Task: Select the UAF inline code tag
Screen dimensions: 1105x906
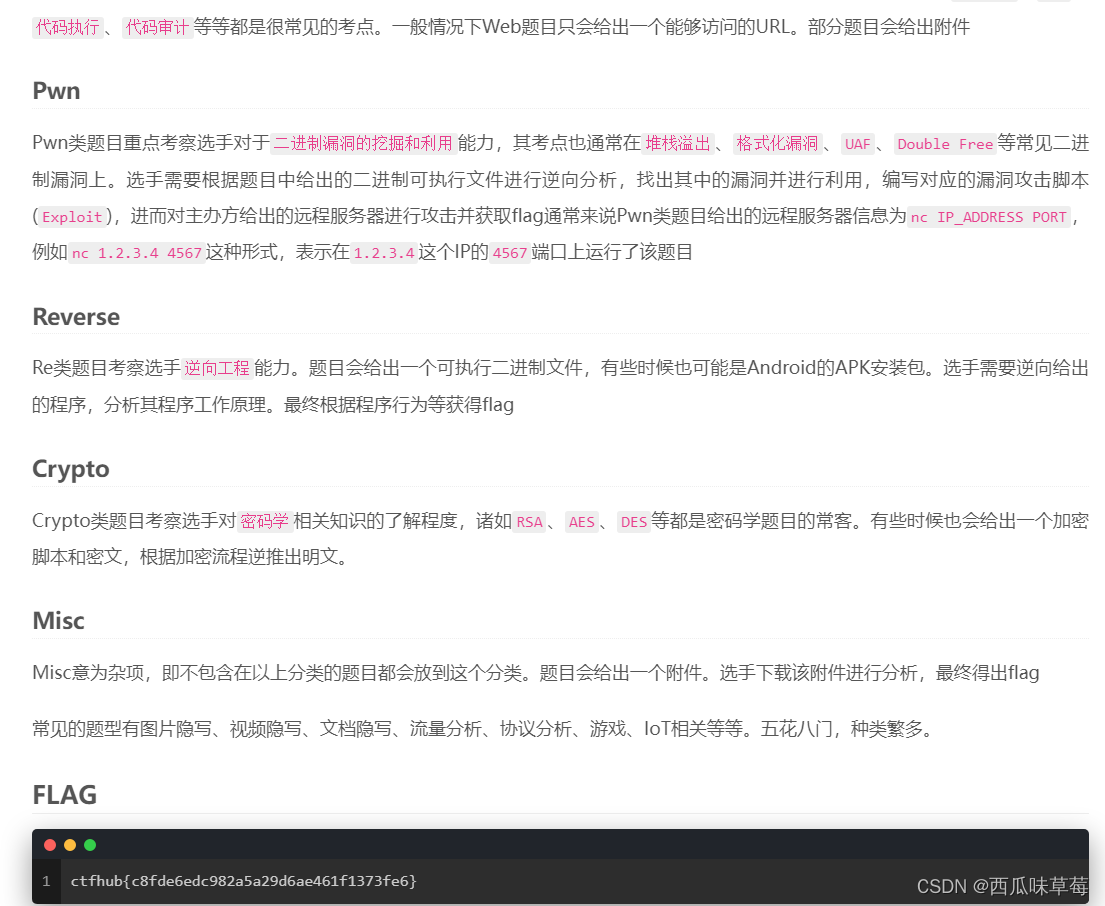Action: click(x=858, y=144)
